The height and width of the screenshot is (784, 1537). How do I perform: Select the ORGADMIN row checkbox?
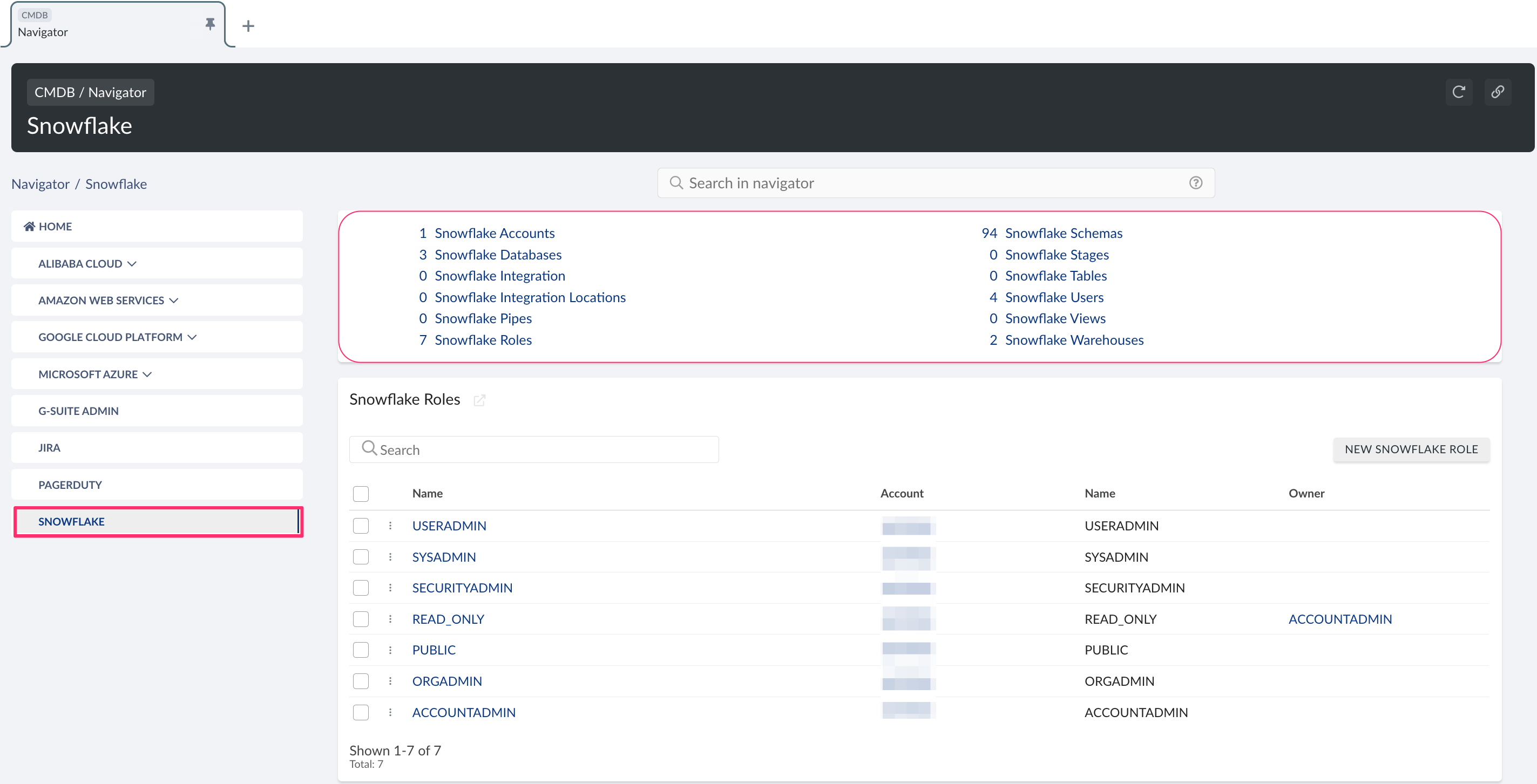(361, 681)
